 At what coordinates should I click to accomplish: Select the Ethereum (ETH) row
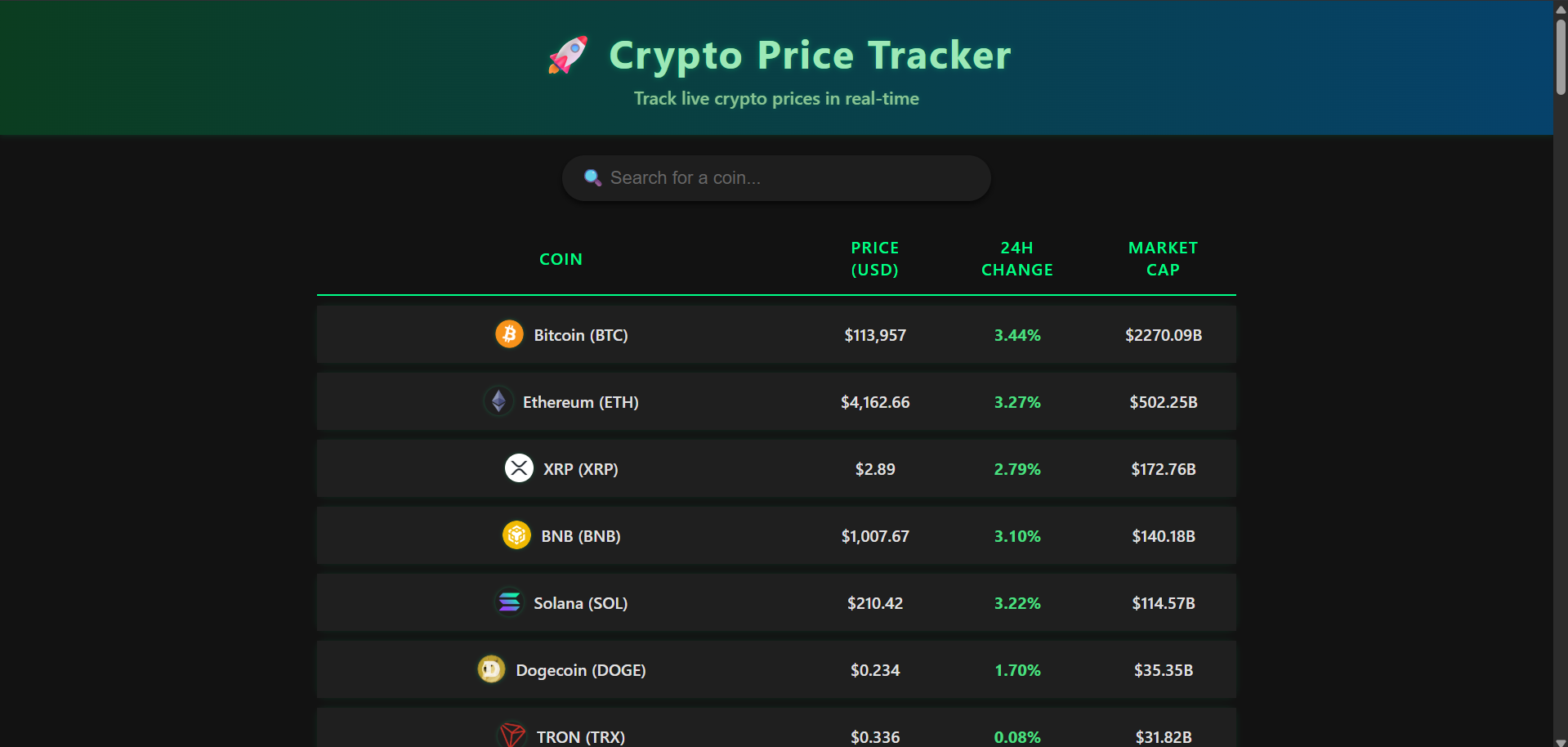pos(775,401)
